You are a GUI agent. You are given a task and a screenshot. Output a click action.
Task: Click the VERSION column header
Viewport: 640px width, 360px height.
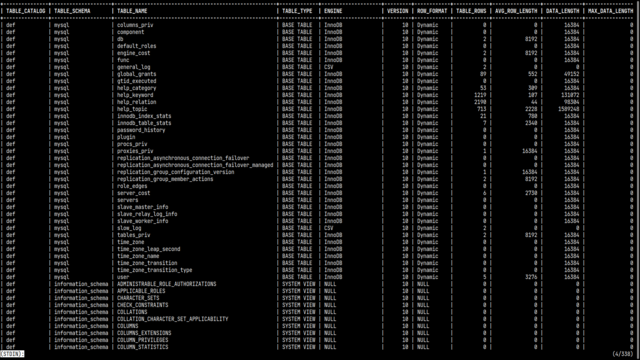[398, 11]
